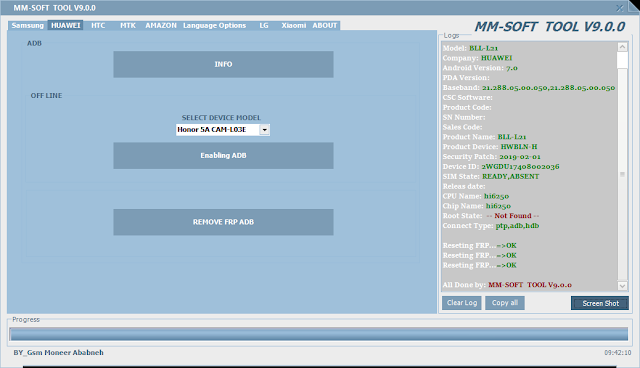Copy all log text
Viewport: 640px width, 368px height.
coord(504,303)
